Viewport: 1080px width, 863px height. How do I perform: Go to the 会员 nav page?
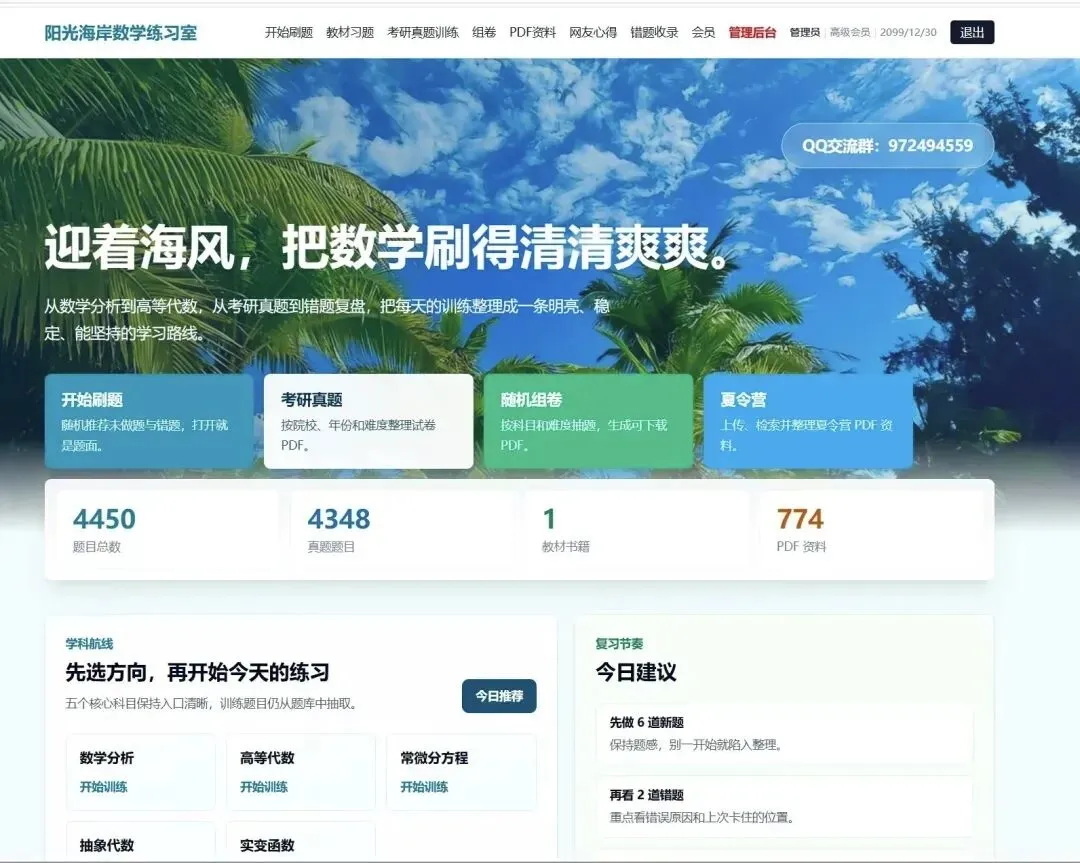pos(703,32)
